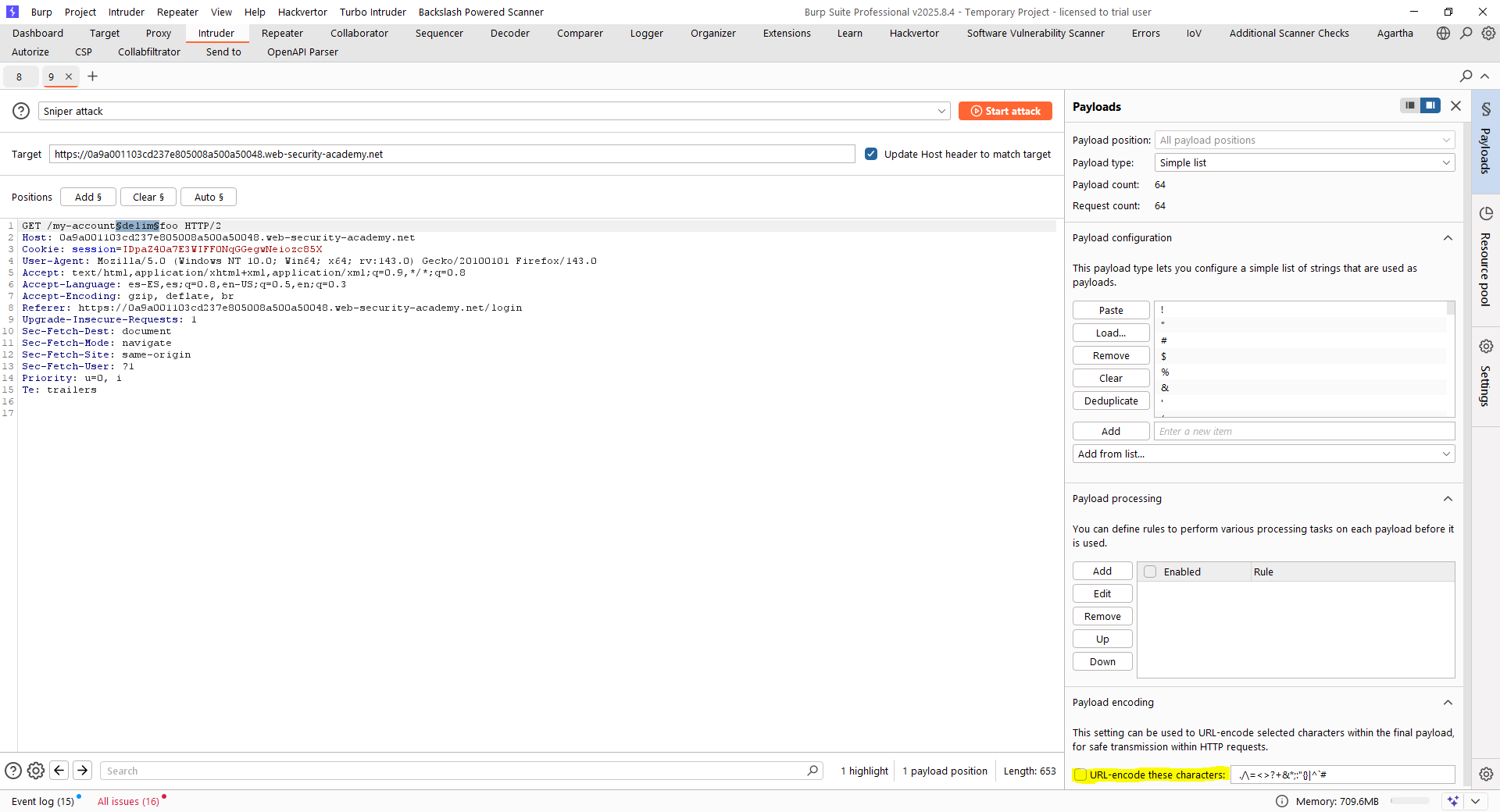Click the forward arrow beside the search bar
1500x812 pixels.
pyautogui.click(x=82, y=771)
